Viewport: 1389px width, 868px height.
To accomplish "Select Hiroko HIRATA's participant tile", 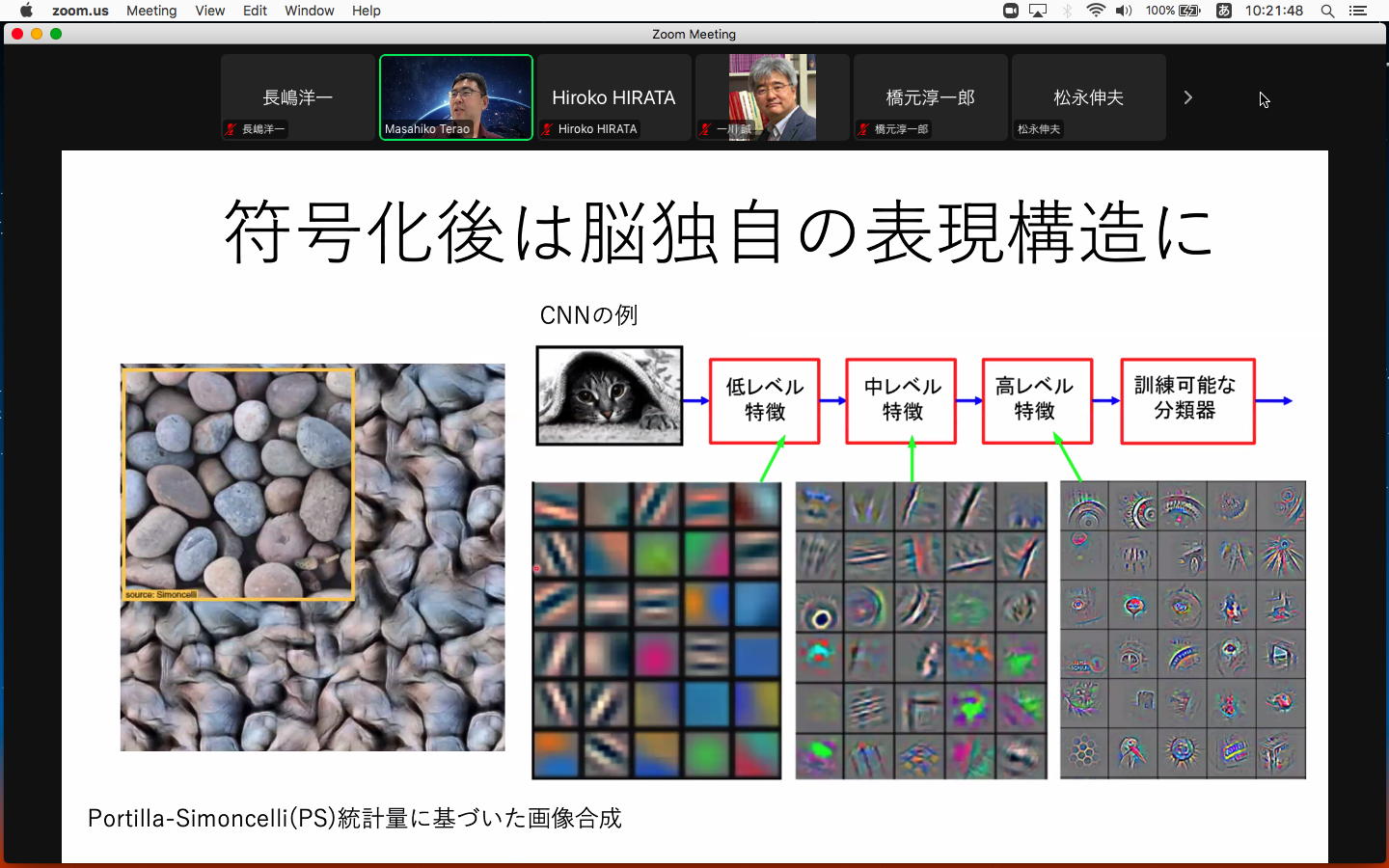I will tap(614, 97).
